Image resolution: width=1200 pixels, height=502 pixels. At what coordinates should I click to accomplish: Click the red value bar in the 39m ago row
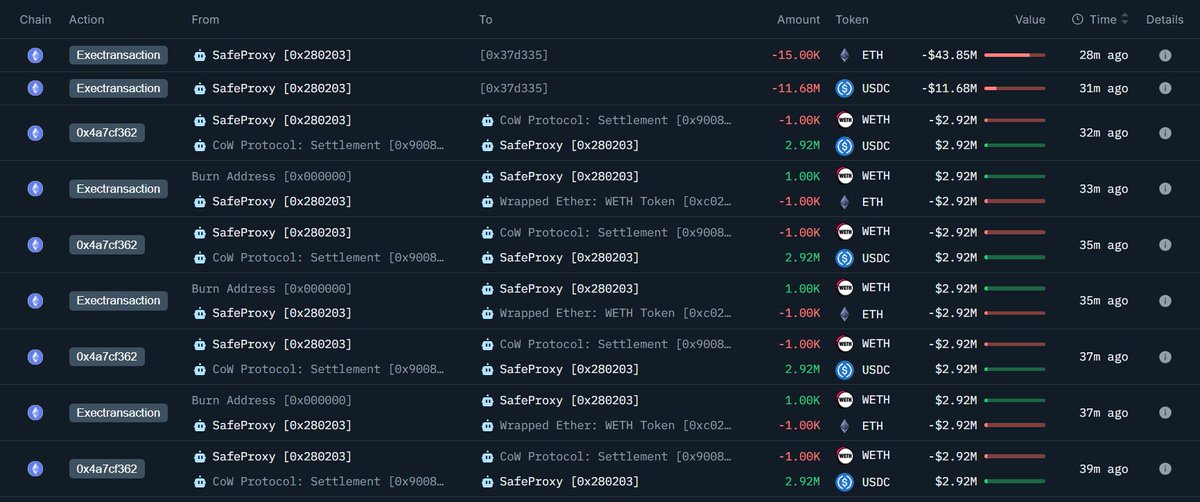[1015, 456]
